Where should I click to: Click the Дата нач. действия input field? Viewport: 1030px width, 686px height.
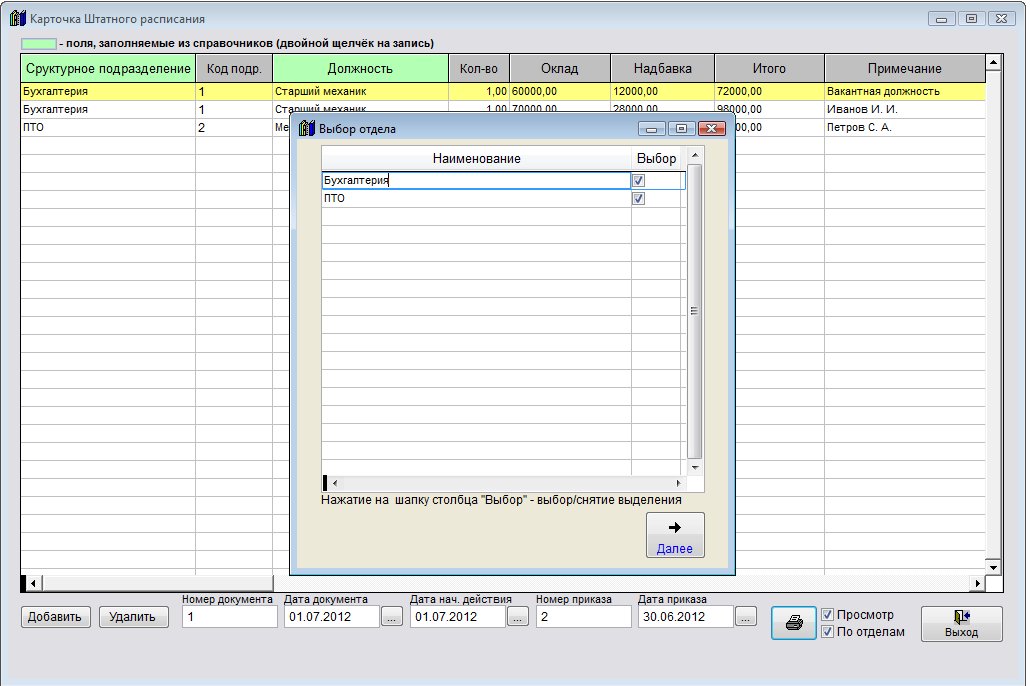pos(458,616)
